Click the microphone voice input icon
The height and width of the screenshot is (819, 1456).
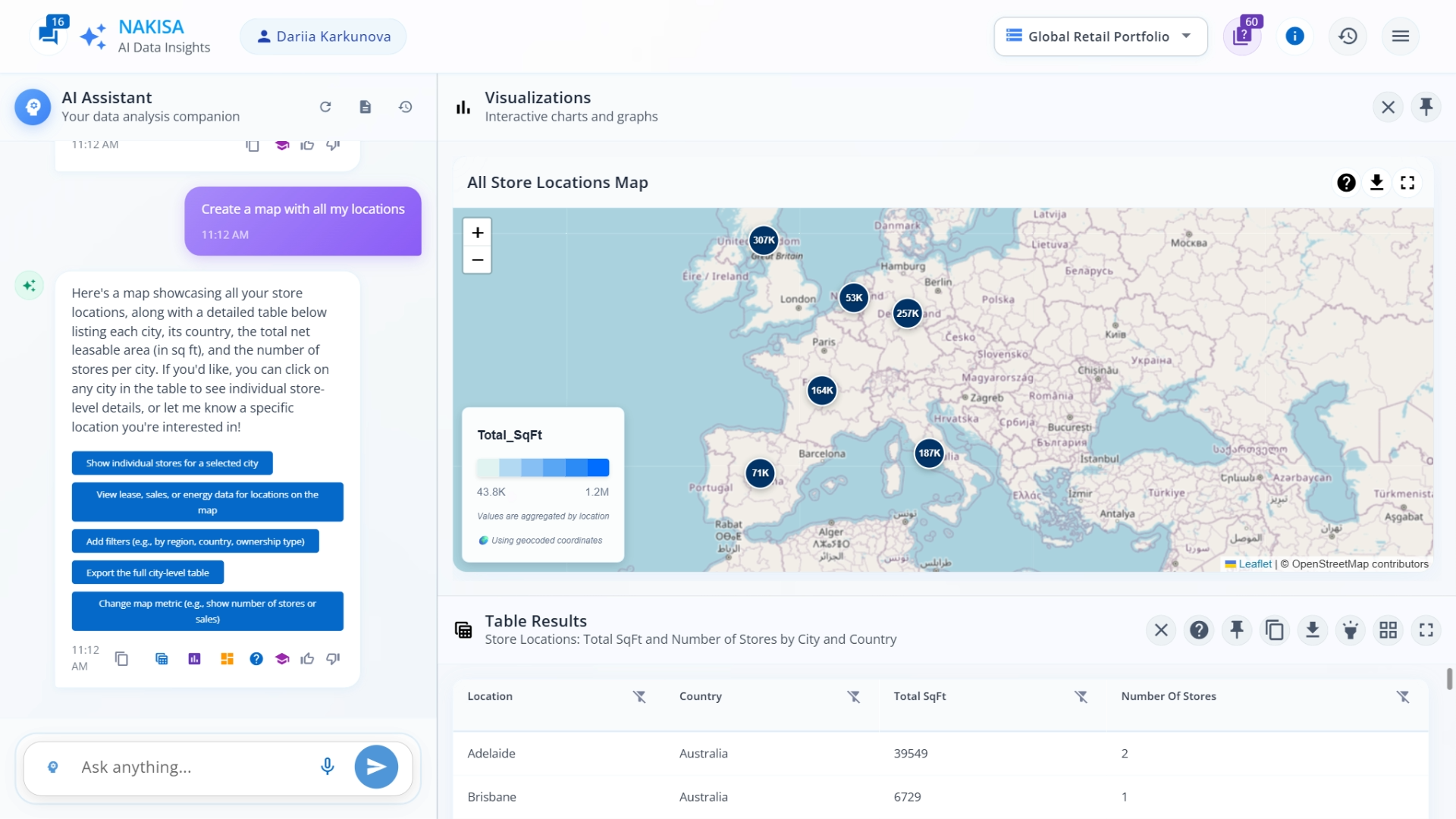coord(327,767)
